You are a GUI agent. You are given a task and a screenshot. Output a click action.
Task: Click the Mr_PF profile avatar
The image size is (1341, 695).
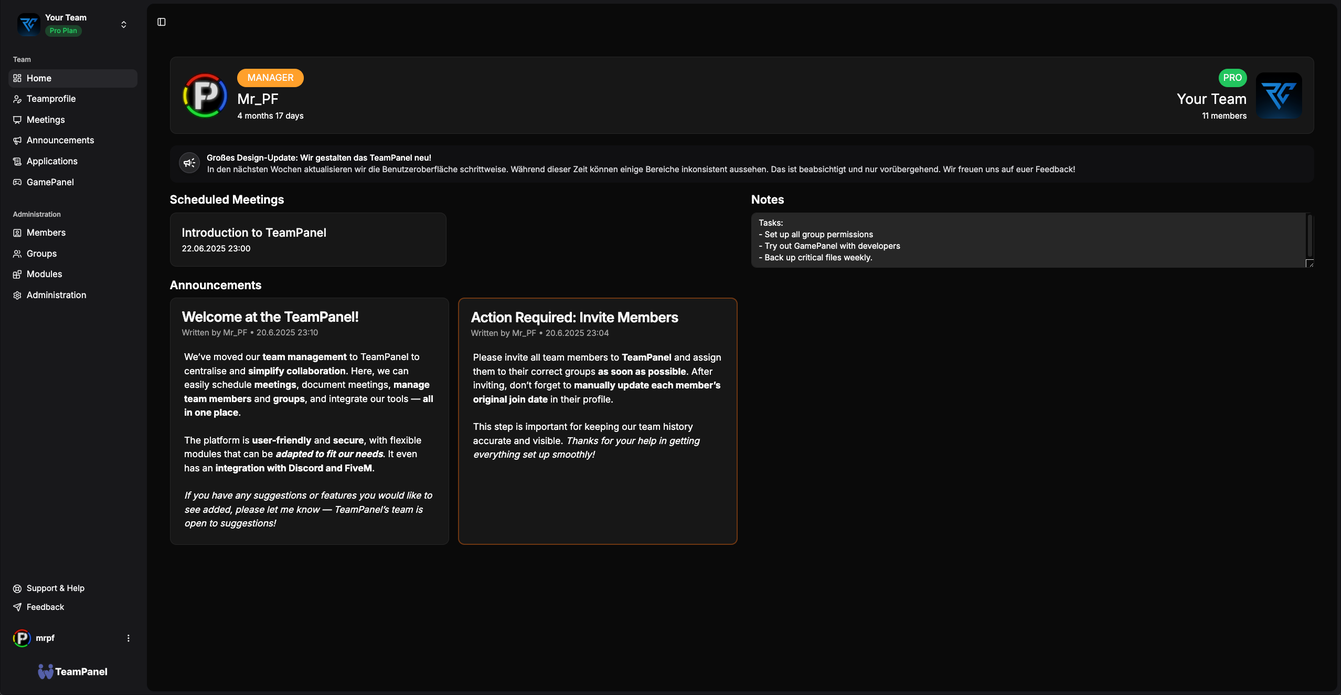[x=204, y=94]
